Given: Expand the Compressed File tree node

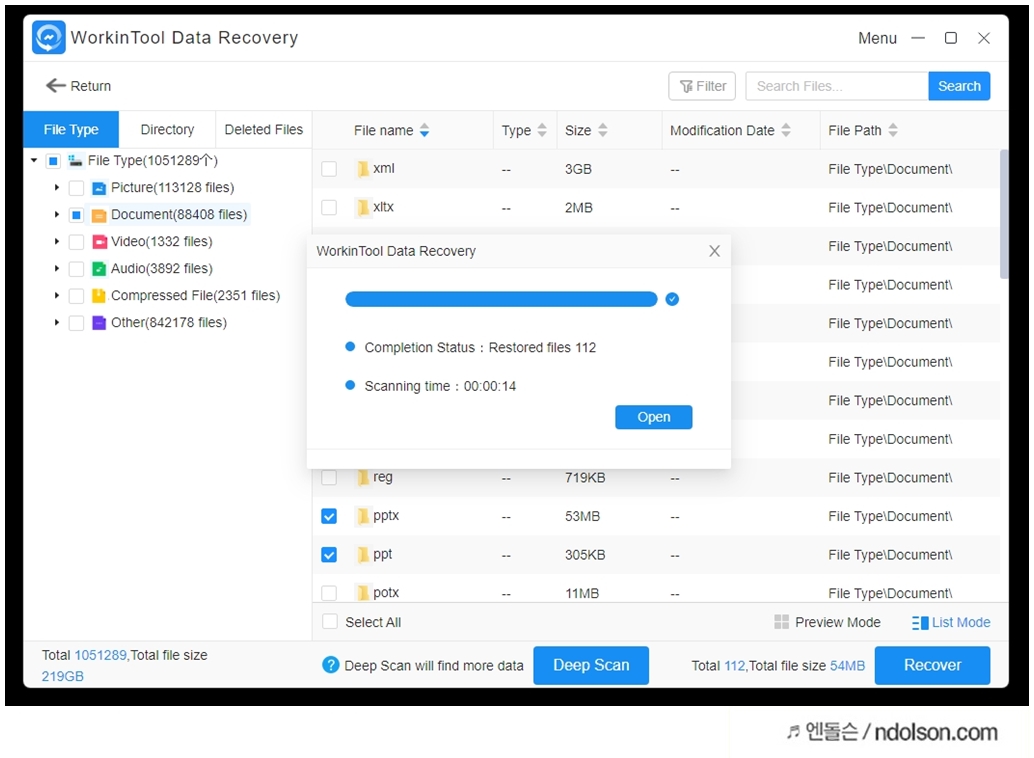Looking at the screenshot, I should click(57, 296).
